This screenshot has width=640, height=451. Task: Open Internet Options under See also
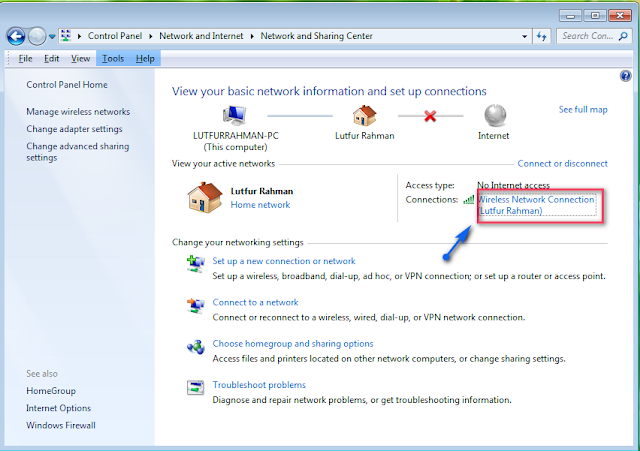click(58, 408)
